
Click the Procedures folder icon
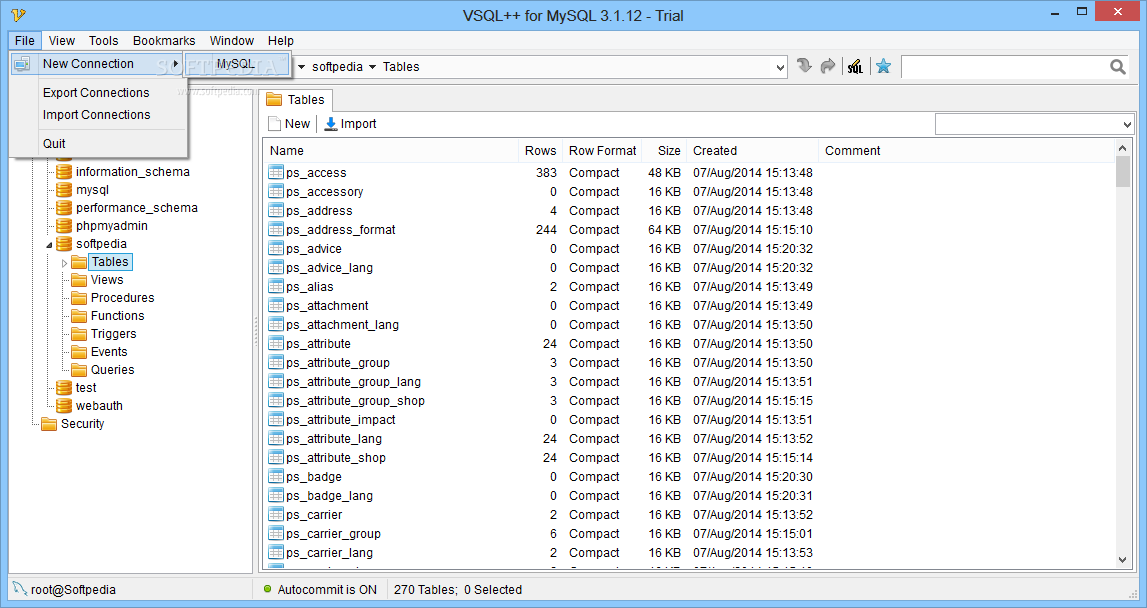click(x=79, y=298)
